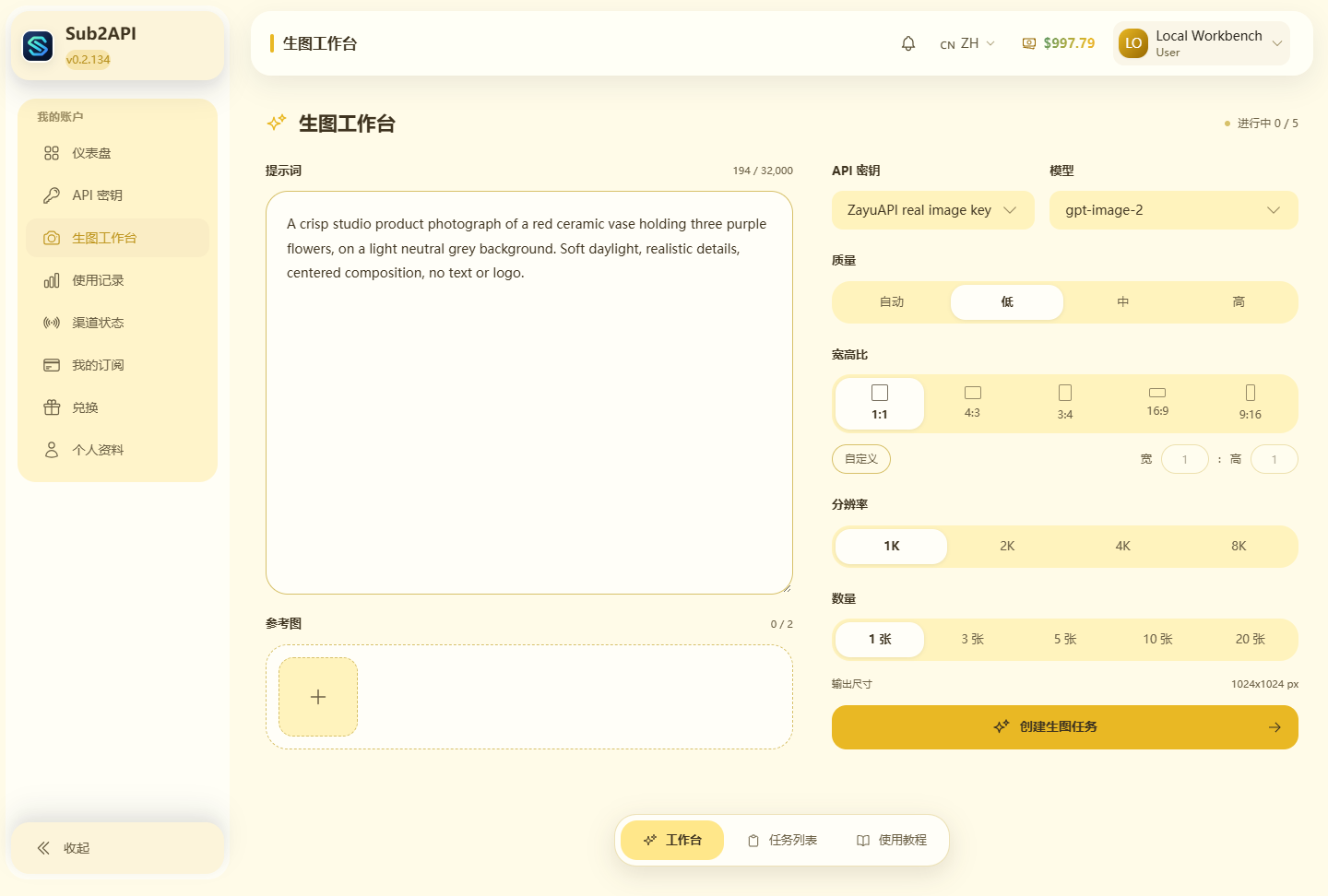Go to 仪表盘 in the sidebar

click(x=118, y=153)
